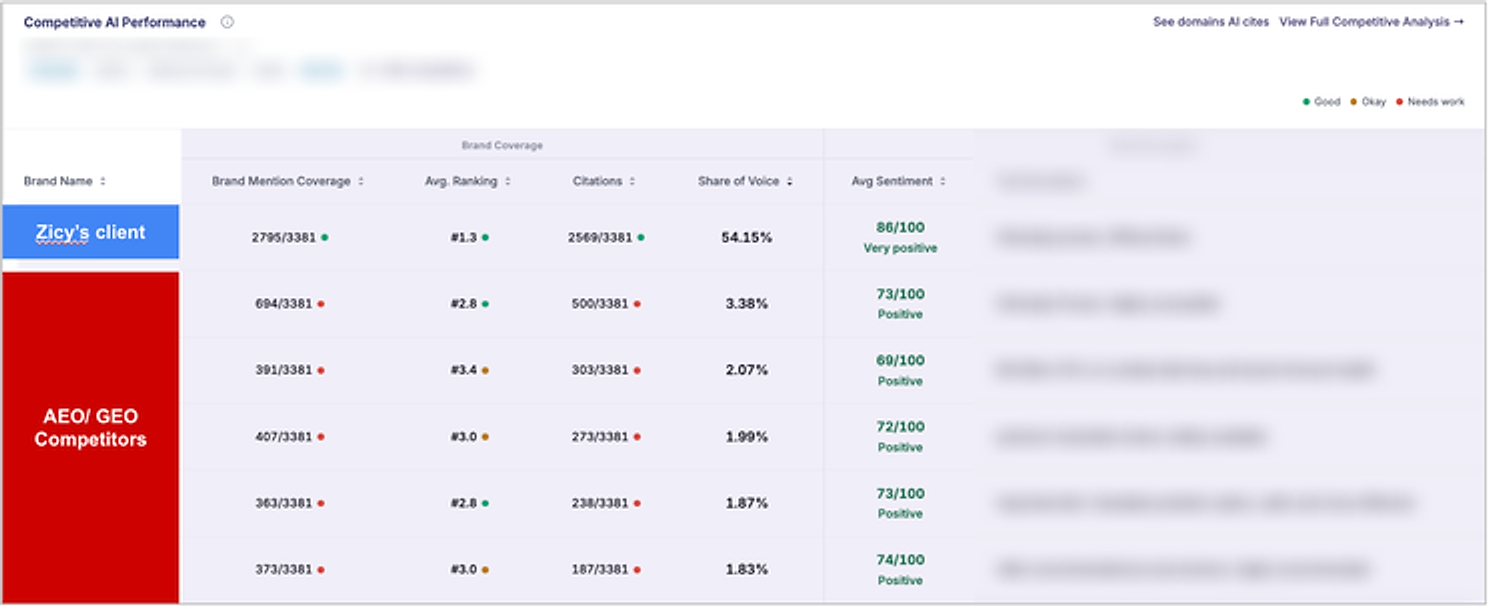Open View Full Competitive Analysis link

pyautogui.click(x=1372, y=22)
